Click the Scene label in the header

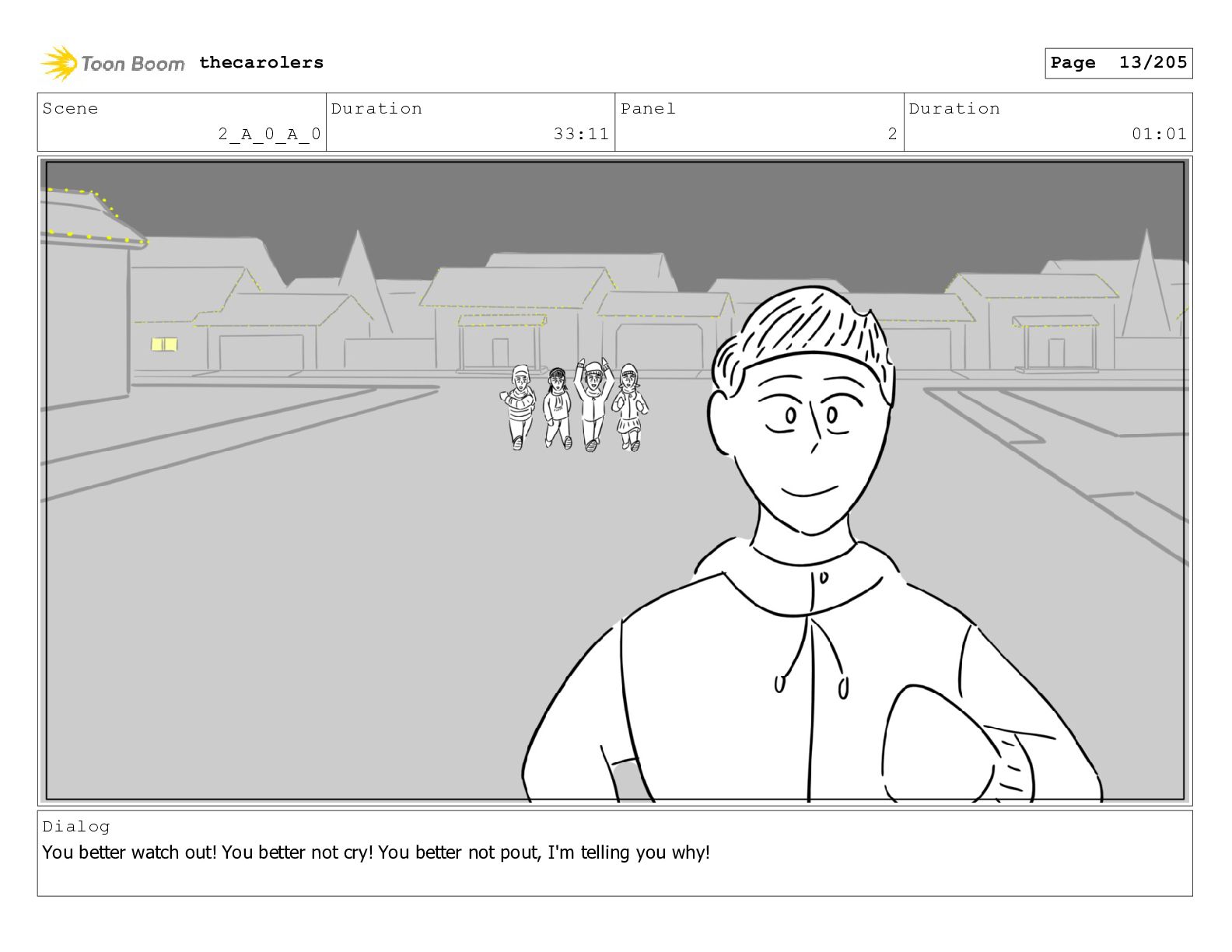(x=70, y=108)
